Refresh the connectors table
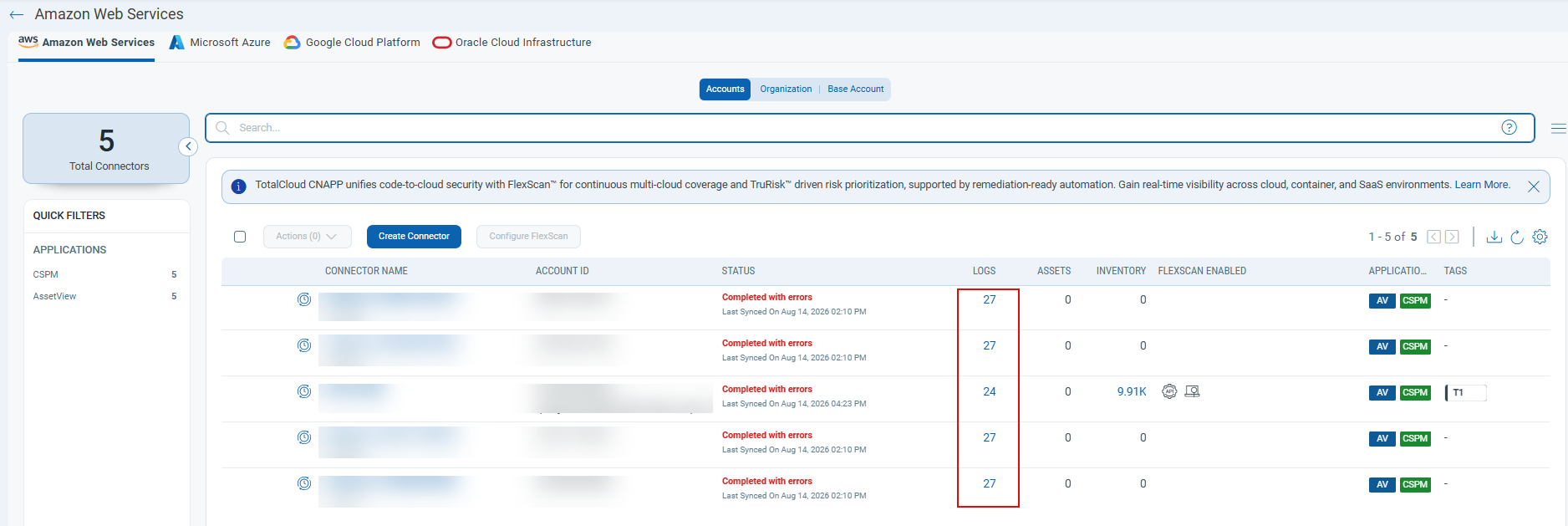 coord(1517,237)
